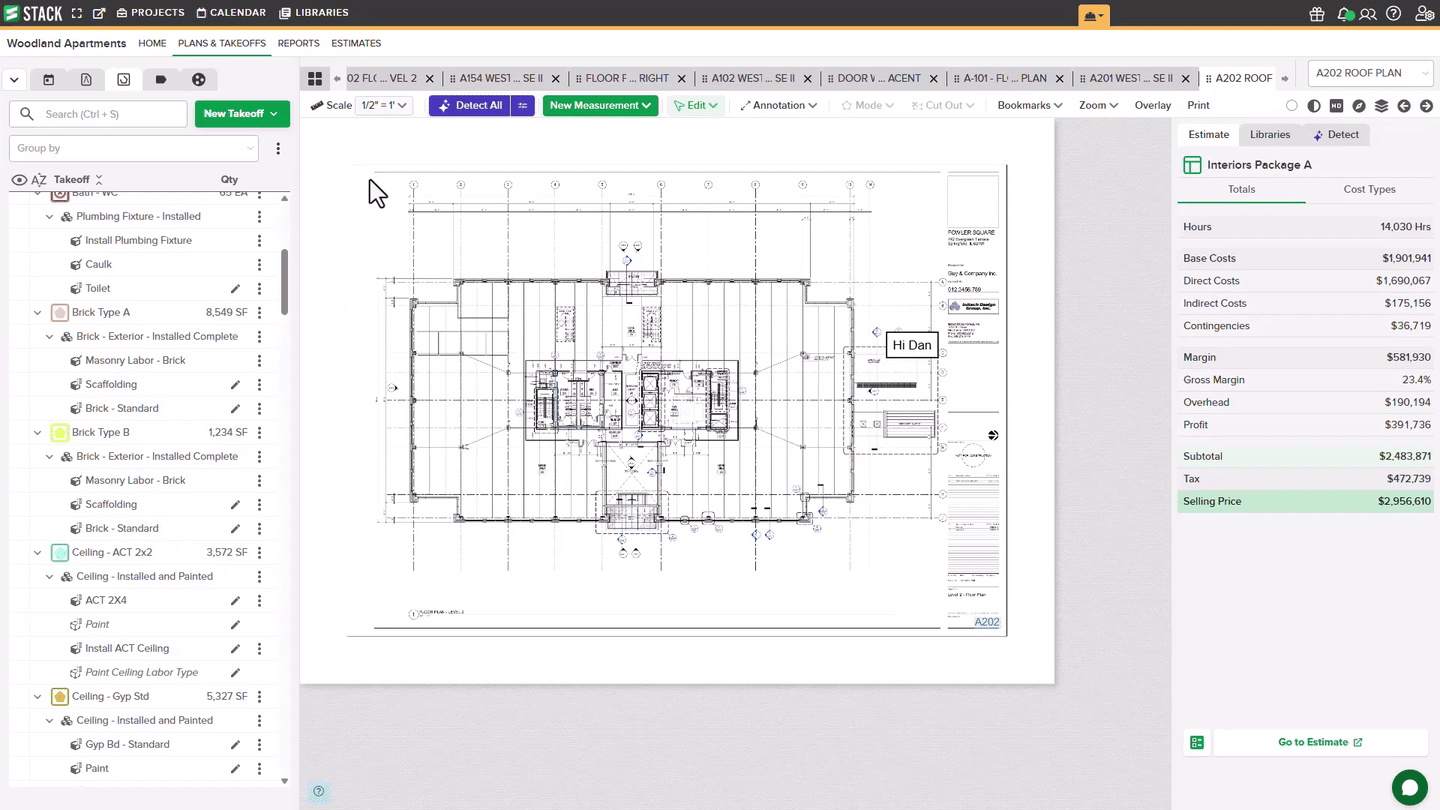Image resolution: width=1440 pixels, height=810 pixels.
Task: Toggle A-Z sort in takeoff header
Action: [39, 180]
